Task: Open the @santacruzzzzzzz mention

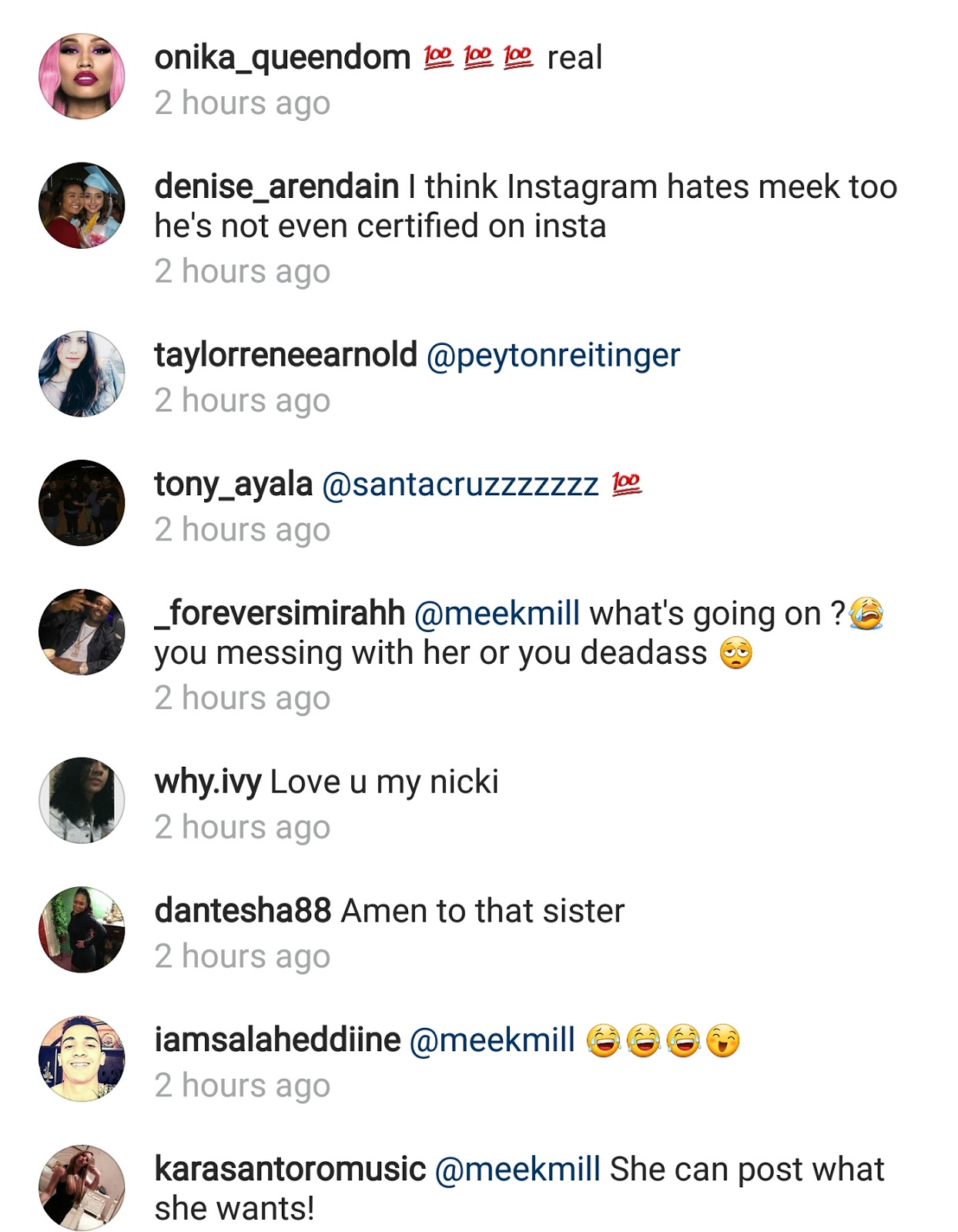Action: pos(460,485)
